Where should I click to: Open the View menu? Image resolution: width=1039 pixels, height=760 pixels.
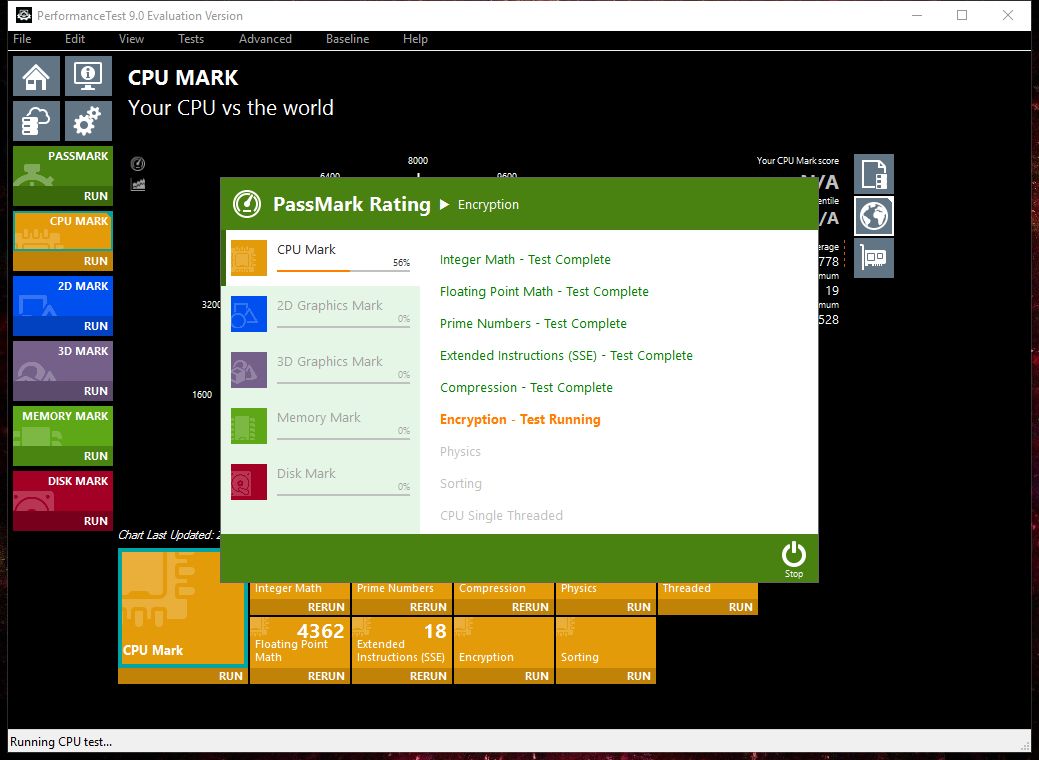tap(131, 39)
